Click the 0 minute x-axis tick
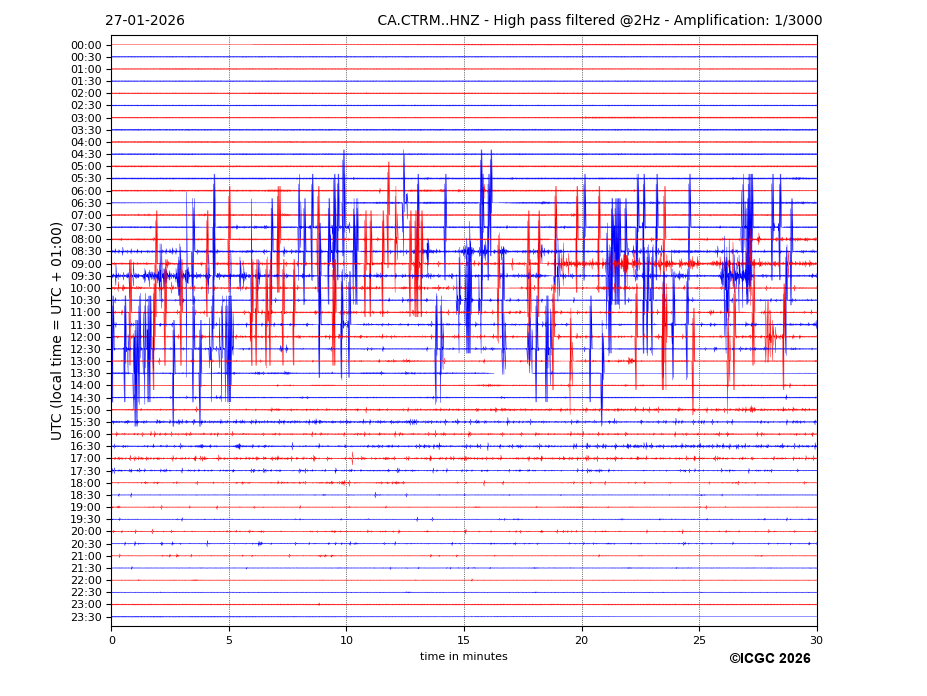 (x=112, y=640)
